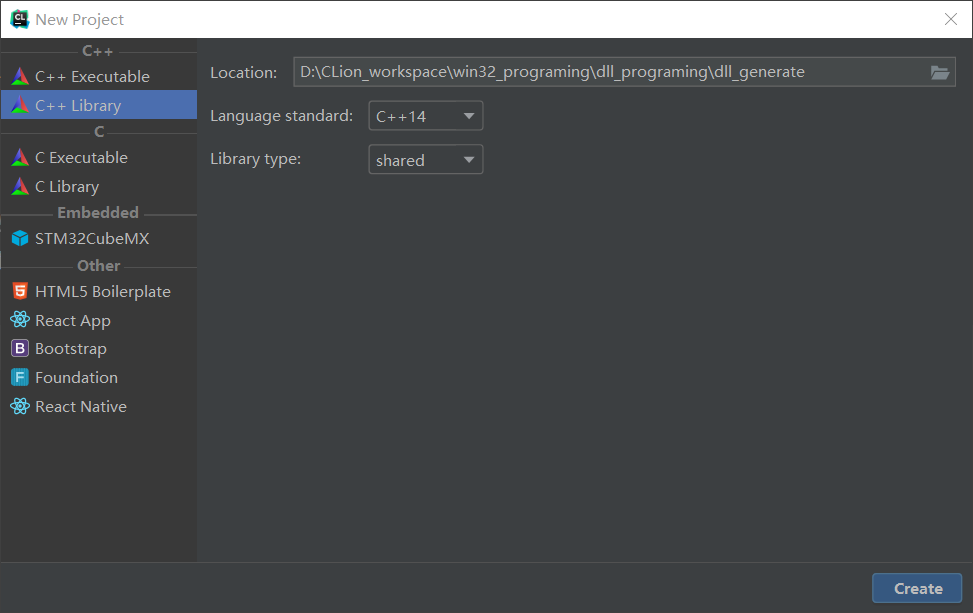Screen dimensions: 973x613
Task: Click the Bootstrap icon in sidebar
Action: pyautogui.click(x=19, y=348)
